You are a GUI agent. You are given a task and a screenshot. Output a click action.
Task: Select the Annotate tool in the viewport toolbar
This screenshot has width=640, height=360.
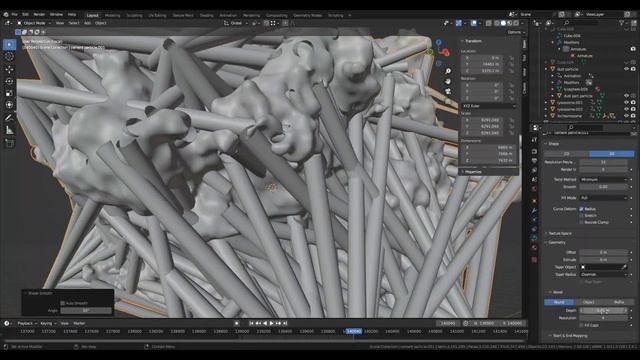(9, 118)
